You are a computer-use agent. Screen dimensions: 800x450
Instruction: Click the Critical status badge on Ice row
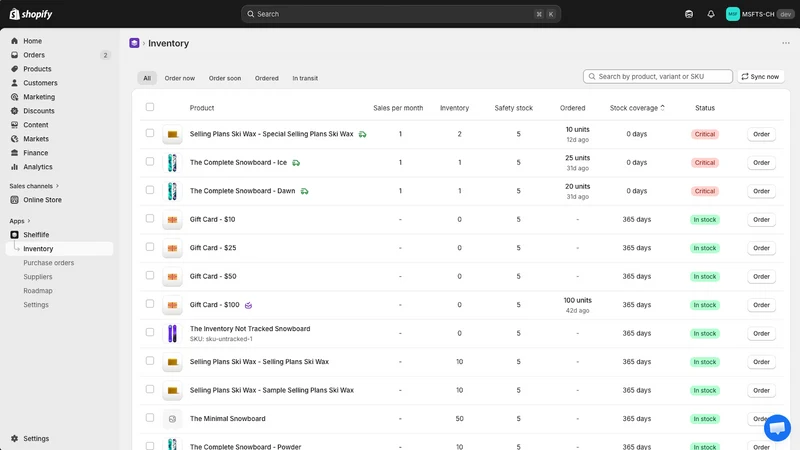(705, 163)
